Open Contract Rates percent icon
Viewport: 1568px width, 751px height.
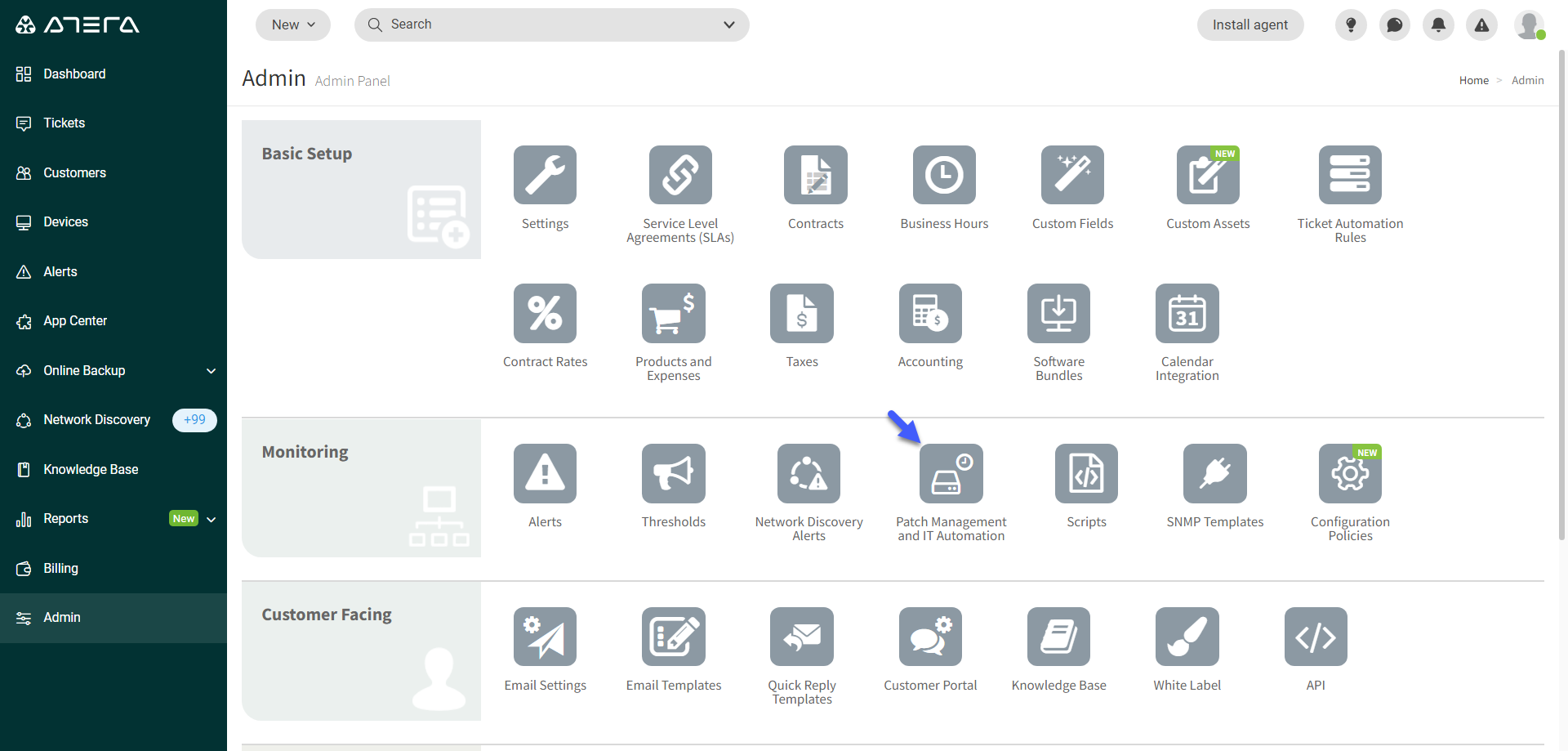(545, 314)
